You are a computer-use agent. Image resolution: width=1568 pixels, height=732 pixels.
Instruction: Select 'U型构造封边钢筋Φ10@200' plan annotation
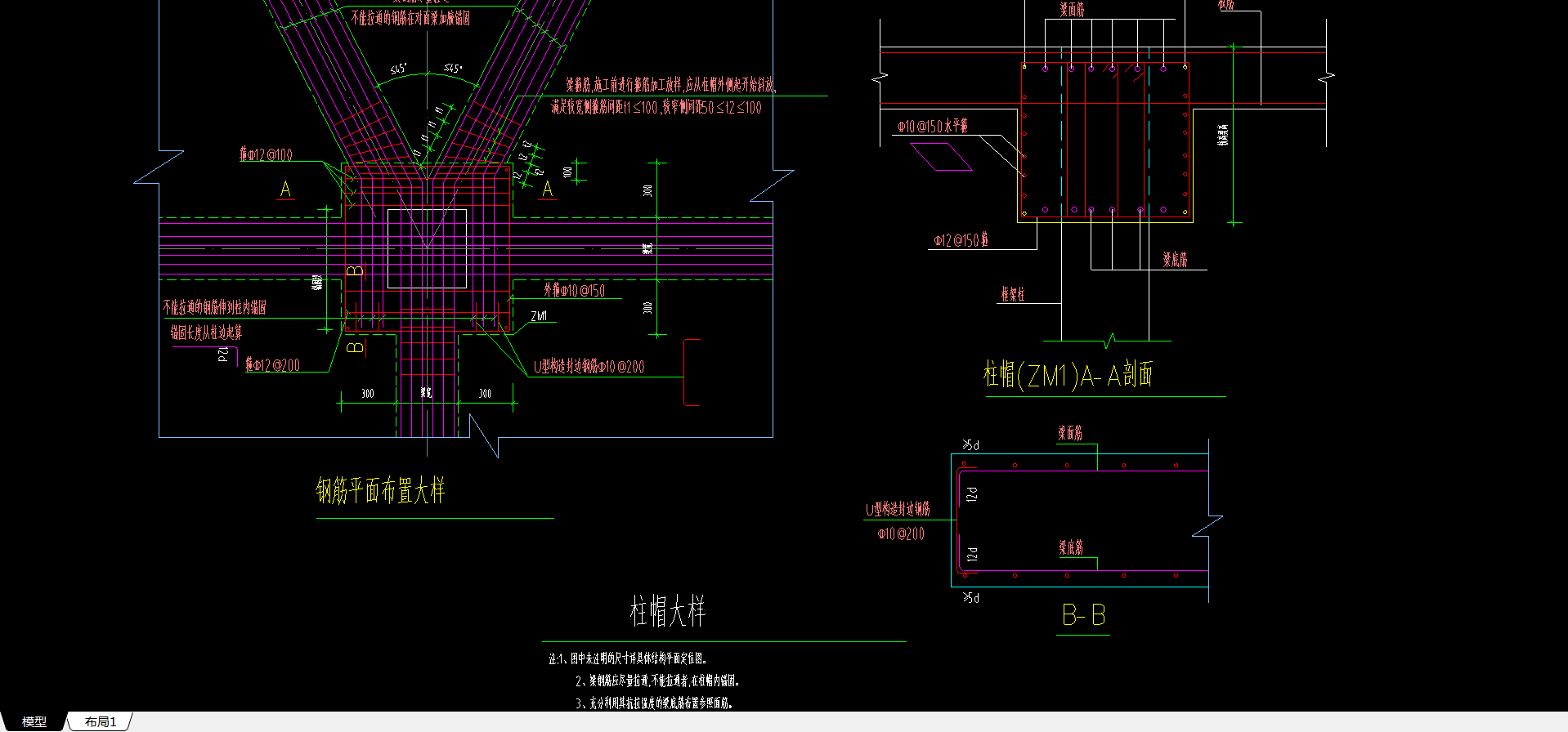click(x=589, y=367)
